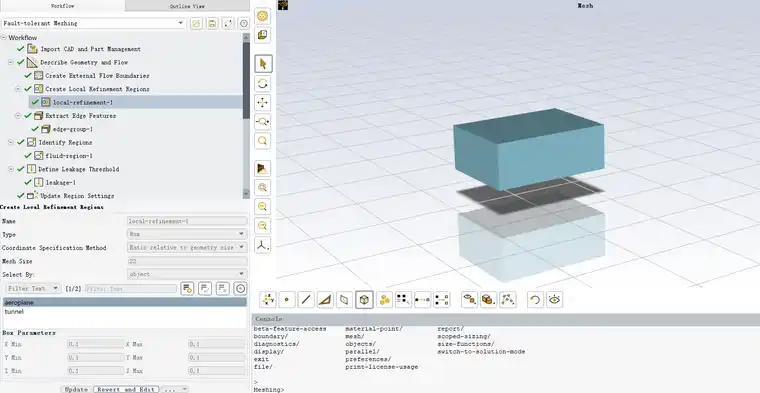Viewport: 760px width, 393px height.
Task: Click the zoom to area magnifier tool
Action: (x=263, y=122)
